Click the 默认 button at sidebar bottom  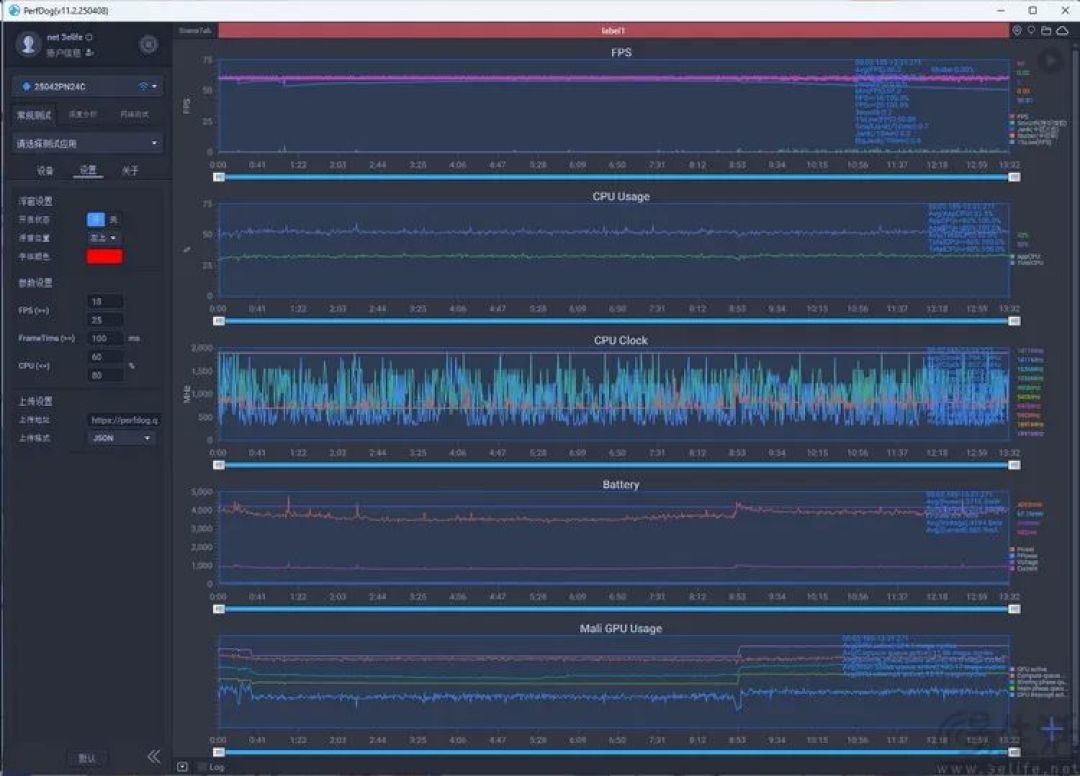87,758
